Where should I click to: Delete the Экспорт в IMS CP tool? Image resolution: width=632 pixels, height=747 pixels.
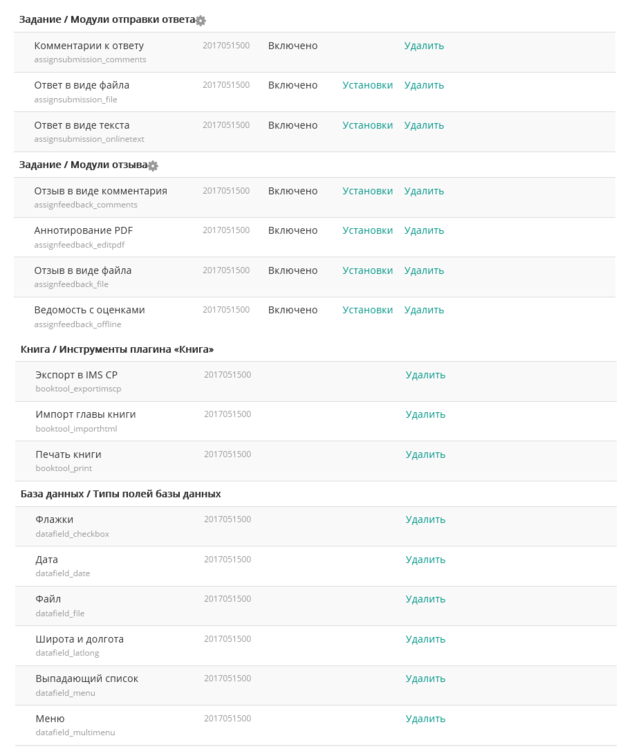click(x=425, y=375)
